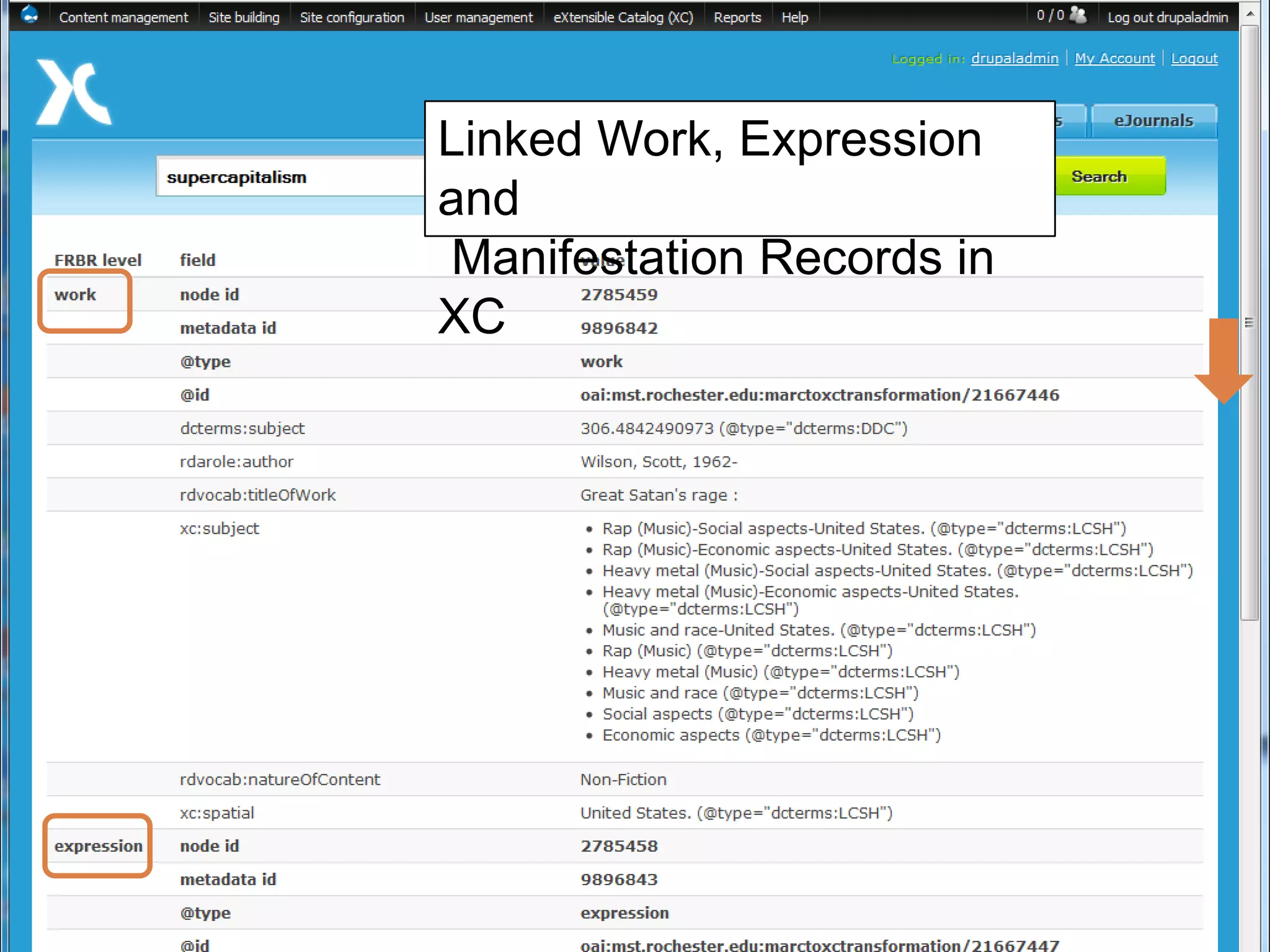Click the rdvocab:titleOfWork field label
The width and height of the screenshot is (1270, 952).
pos(257,495)
